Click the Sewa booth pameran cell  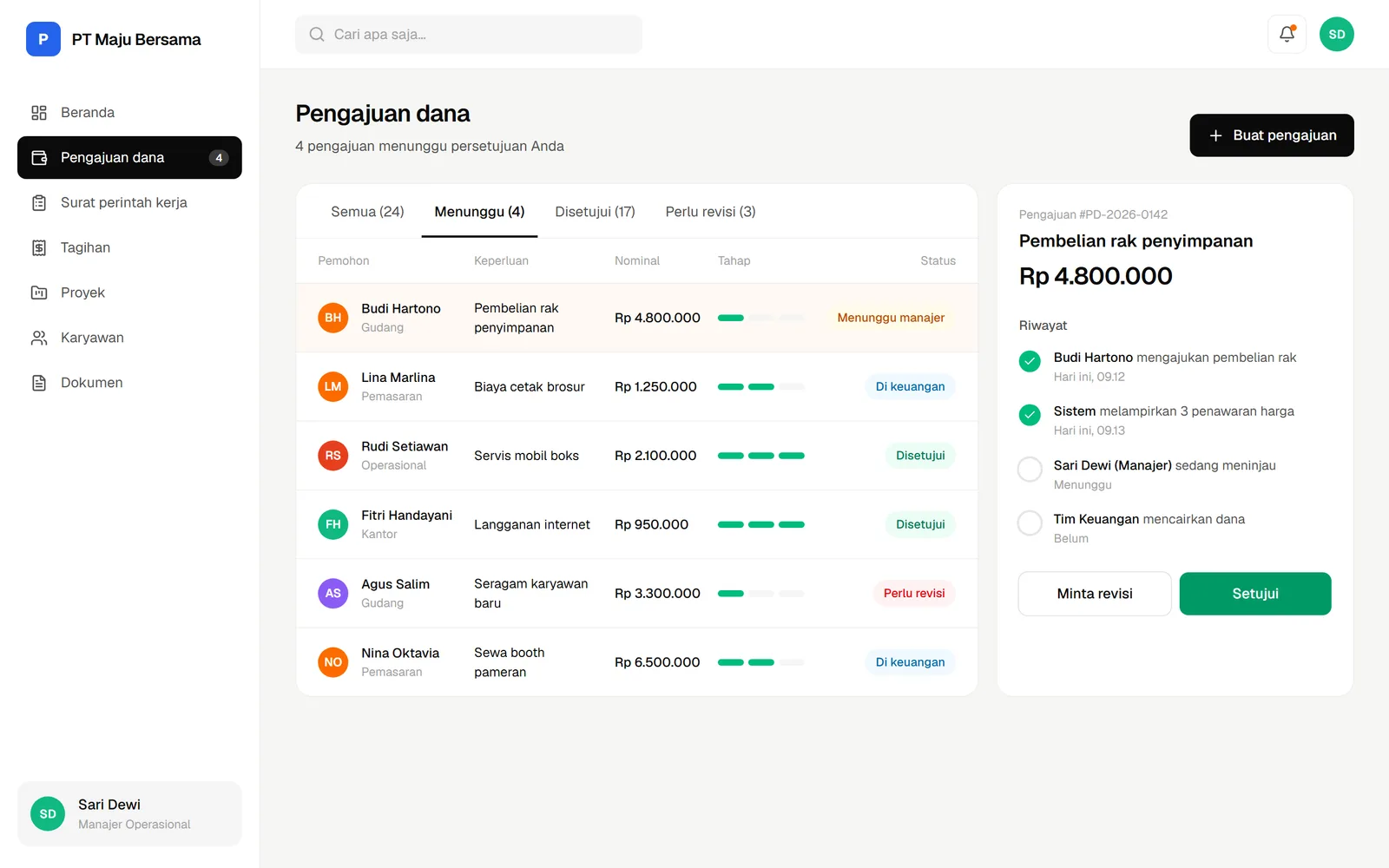[510, 662]
